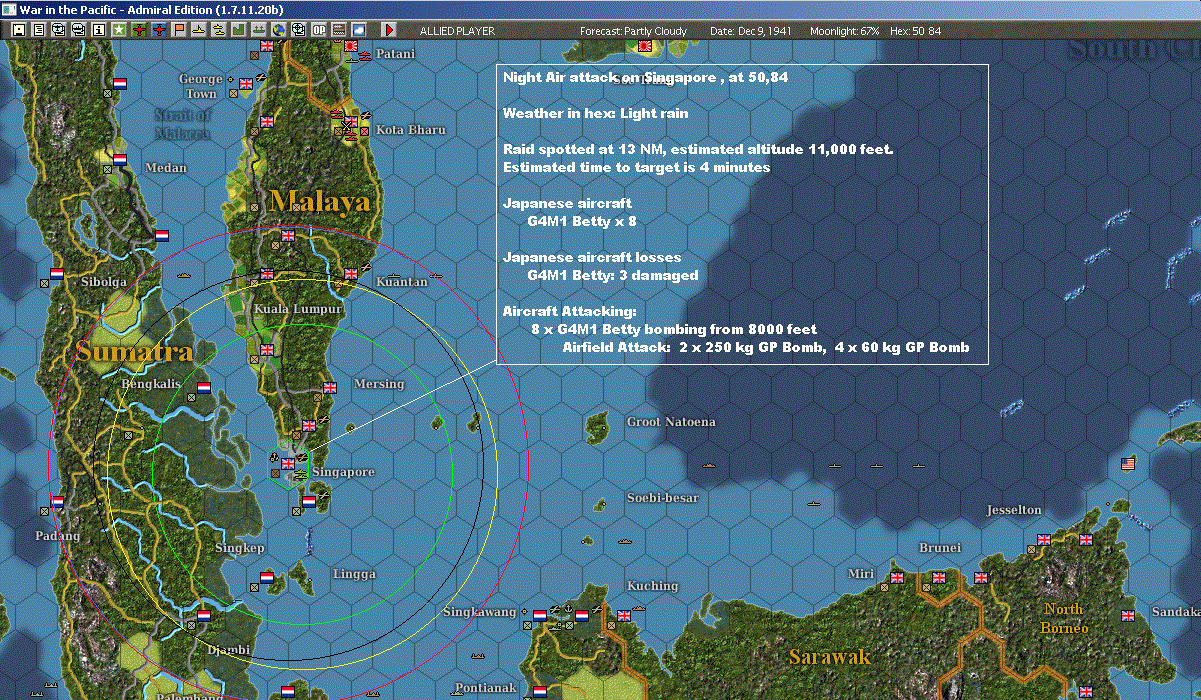Click the 'Hex: 50 84' status text
Viewport: 1201px width, 700px height.
915,31
